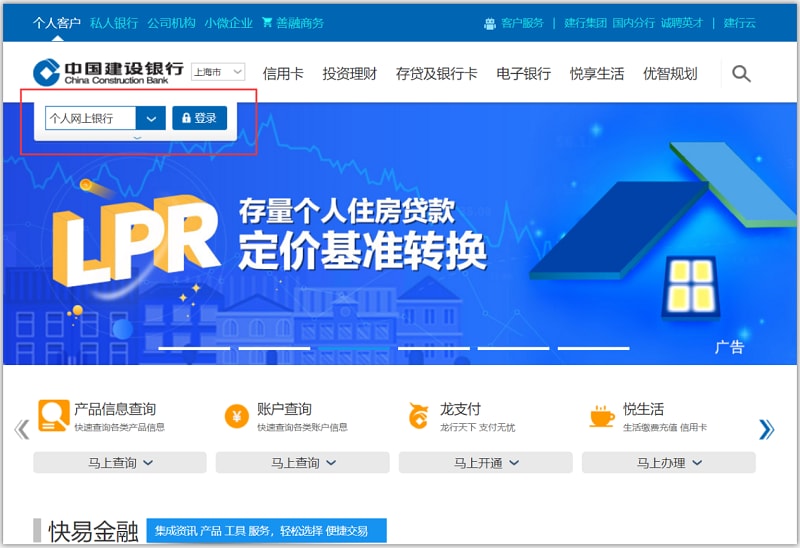Click the search magnifier icon
The width and height of the screenshot is (800, 548).
pos(741,73)
